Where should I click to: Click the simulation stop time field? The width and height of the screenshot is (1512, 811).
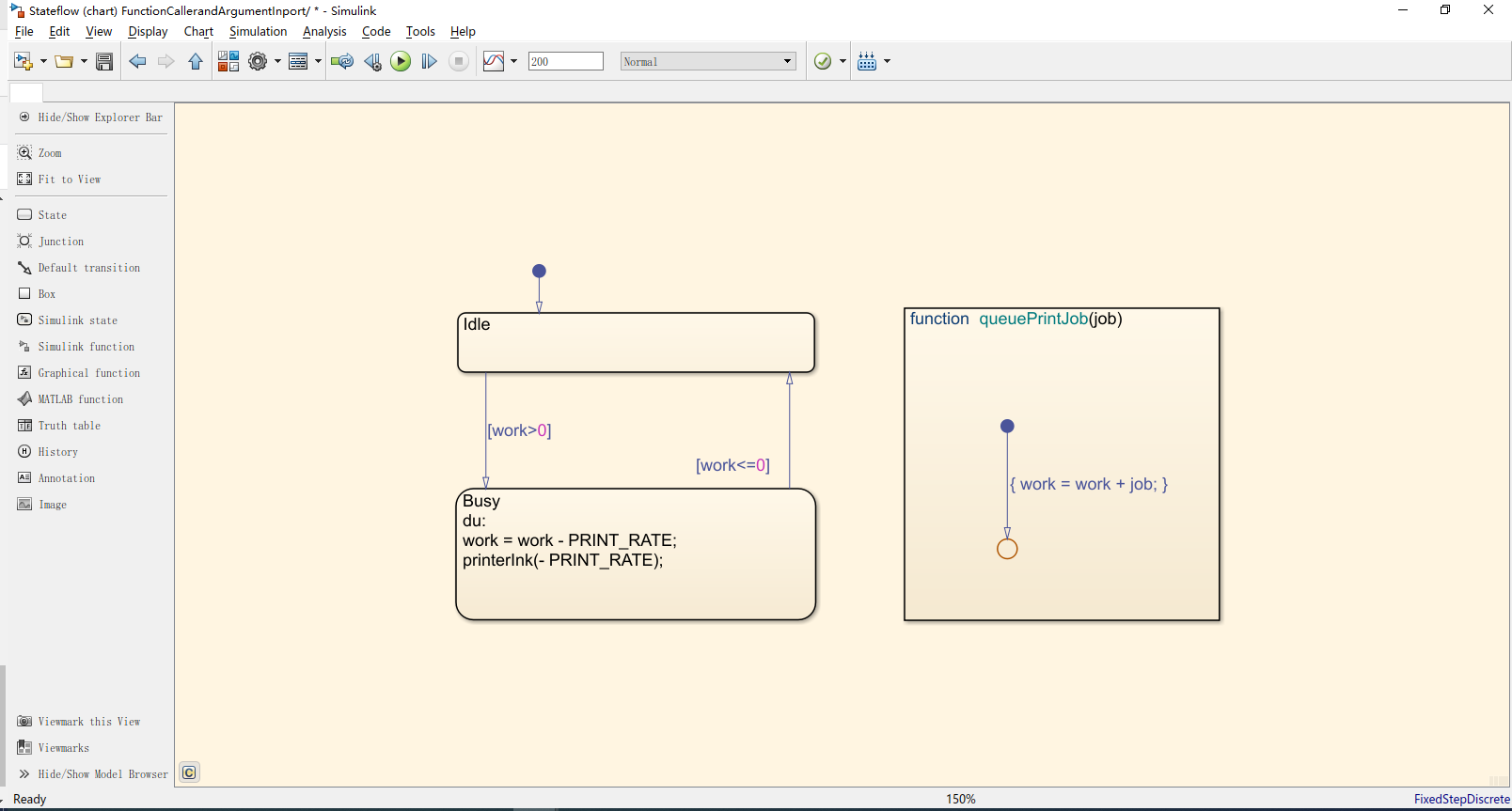pyautogui.click(x=565, y=62)
